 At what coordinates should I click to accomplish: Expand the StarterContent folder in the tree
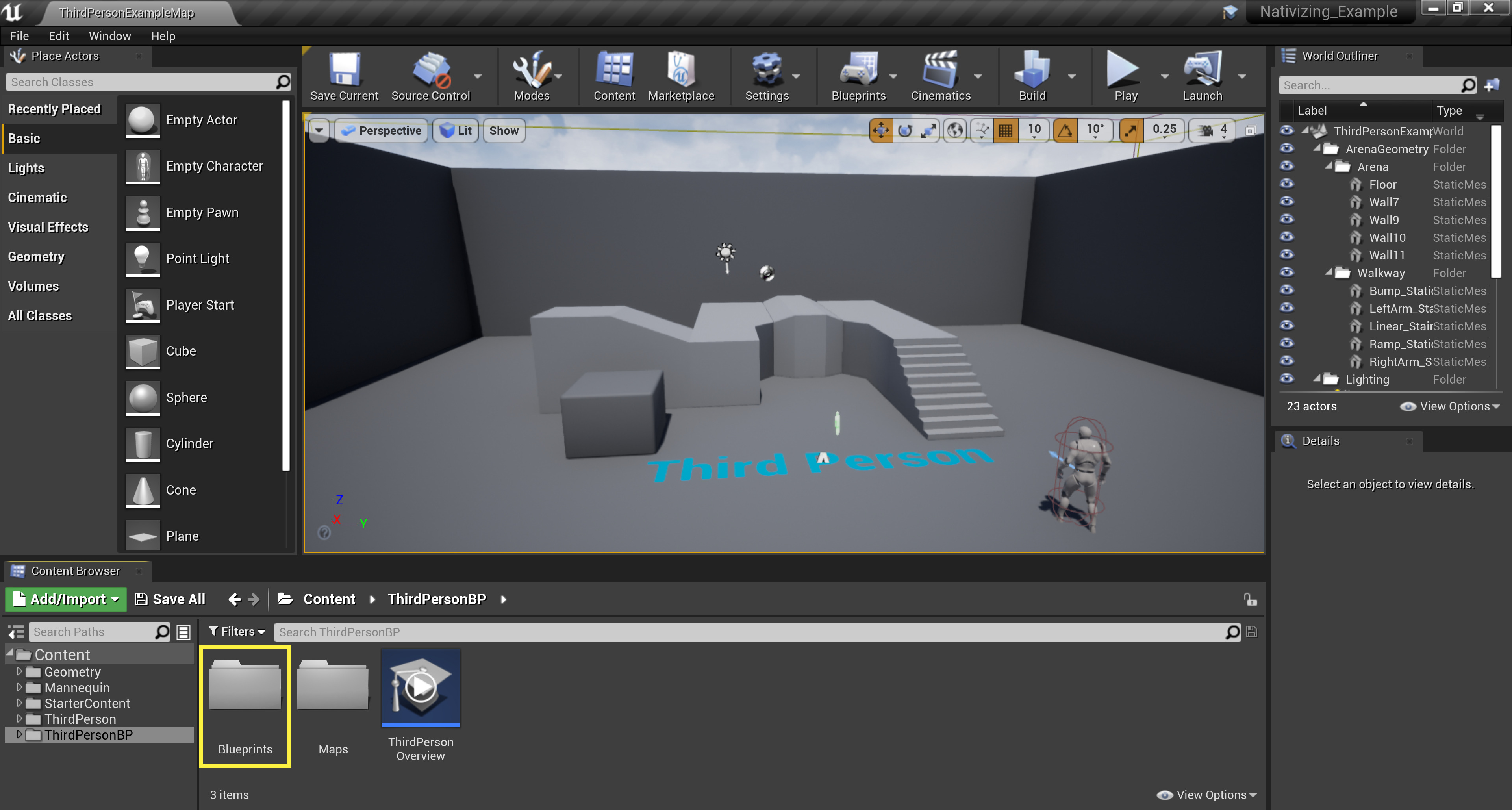19,703
